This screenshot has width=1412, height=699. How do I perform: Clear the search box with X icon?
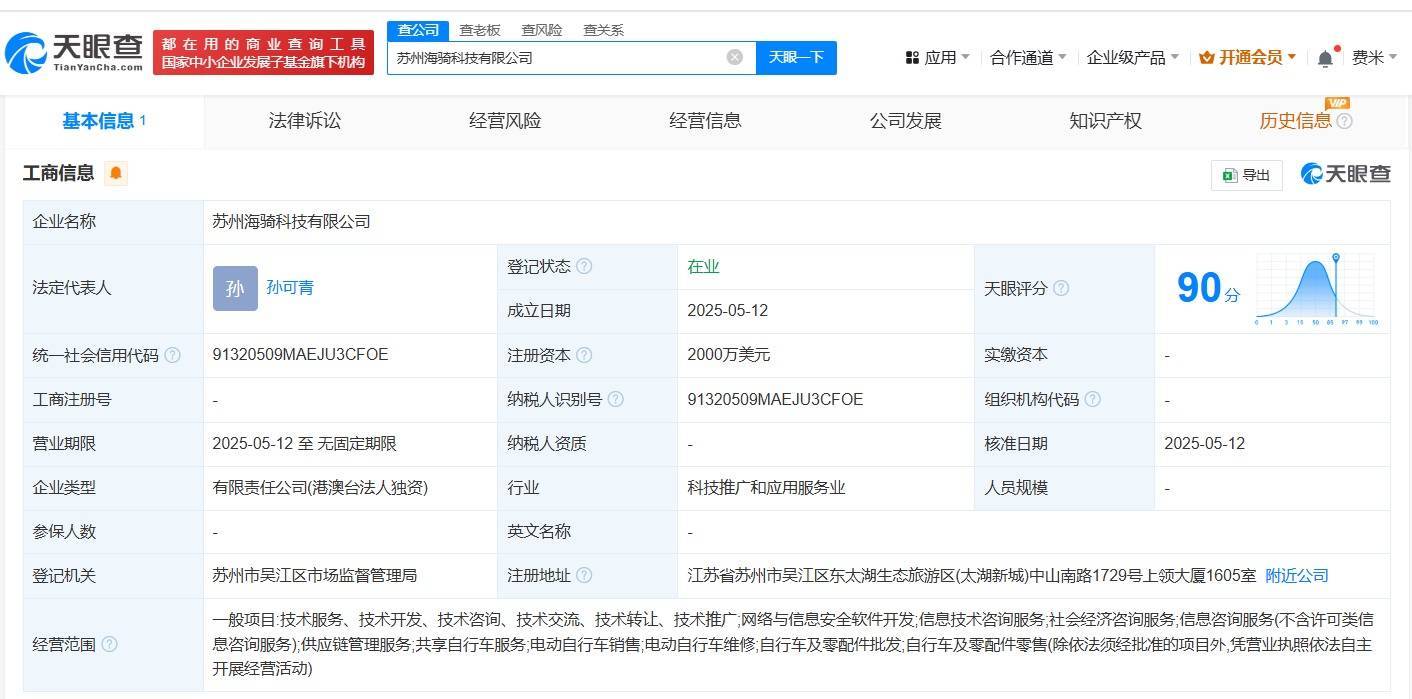click(734, 57)
